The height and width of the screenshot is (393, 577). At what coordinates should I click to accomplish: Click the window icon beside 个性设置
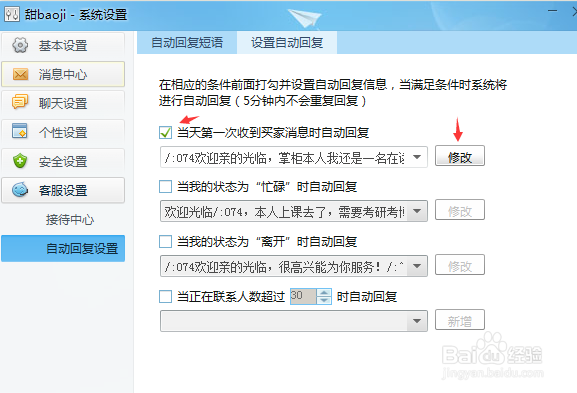[20, 131]
